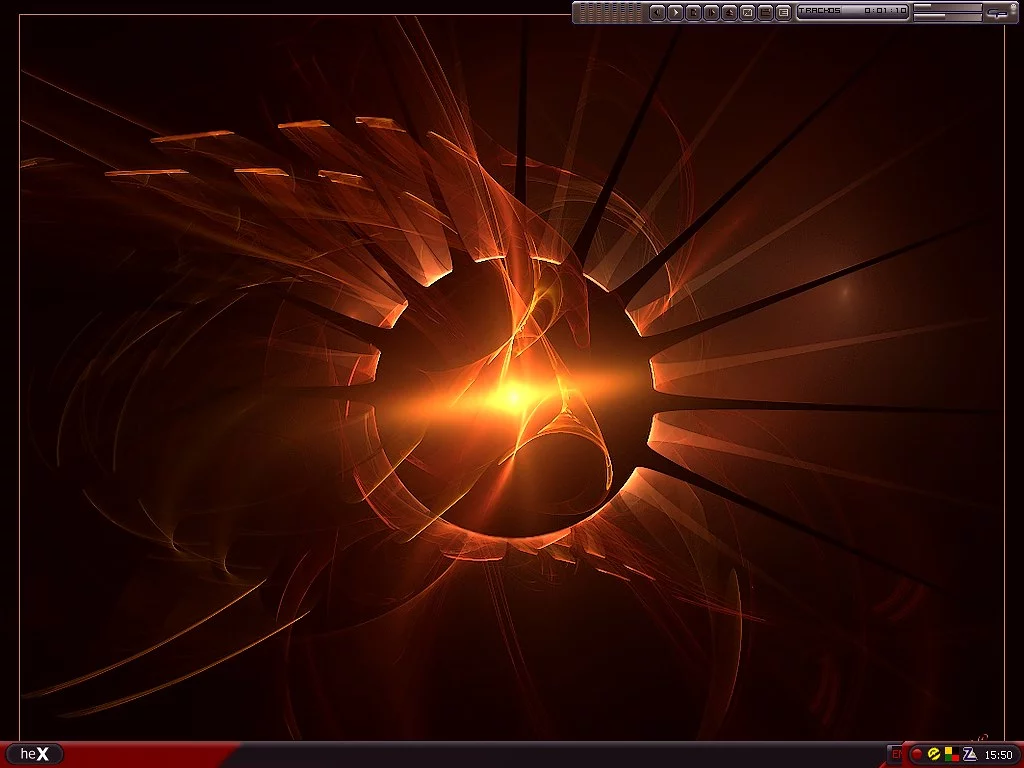Click the EN language indicator in taskbar

(895, 754)
